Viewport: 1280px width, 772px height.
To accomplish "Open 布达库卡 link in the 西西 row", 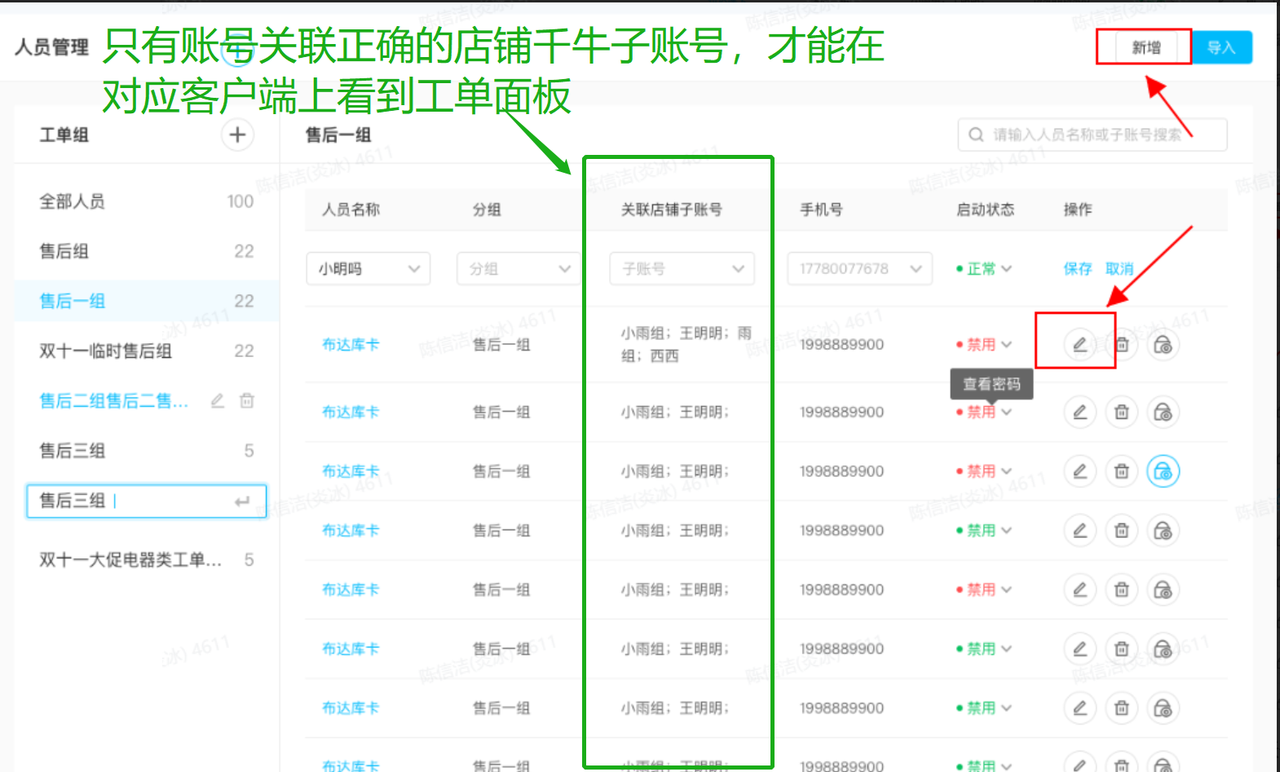I will point(350,345).
